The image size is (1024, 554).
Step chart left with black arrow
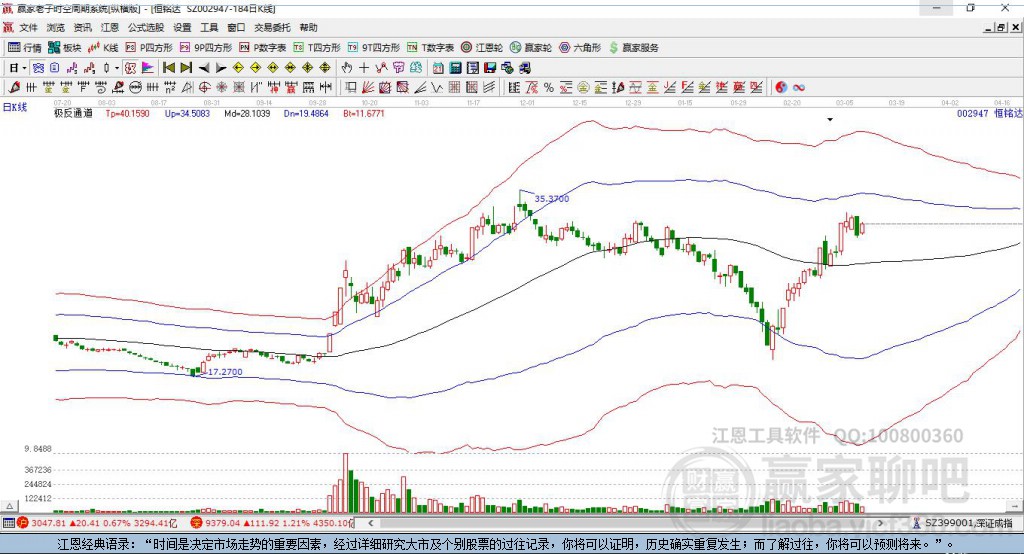point(204,68)
